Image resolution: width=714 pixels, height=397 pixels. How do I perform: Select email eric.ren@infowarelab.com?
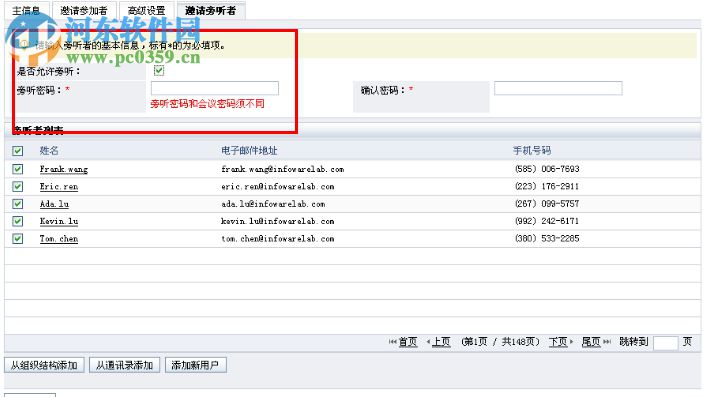[x=278, y=186]
